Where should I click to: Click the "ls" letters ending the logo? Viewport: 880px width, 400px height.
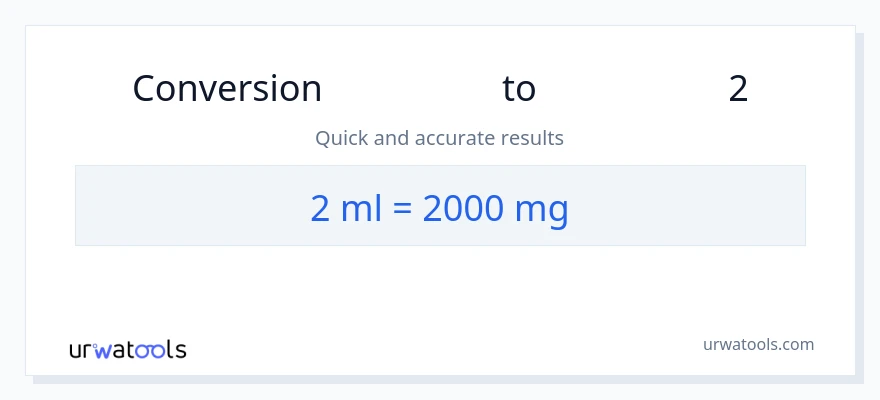(x=177, y=350)
